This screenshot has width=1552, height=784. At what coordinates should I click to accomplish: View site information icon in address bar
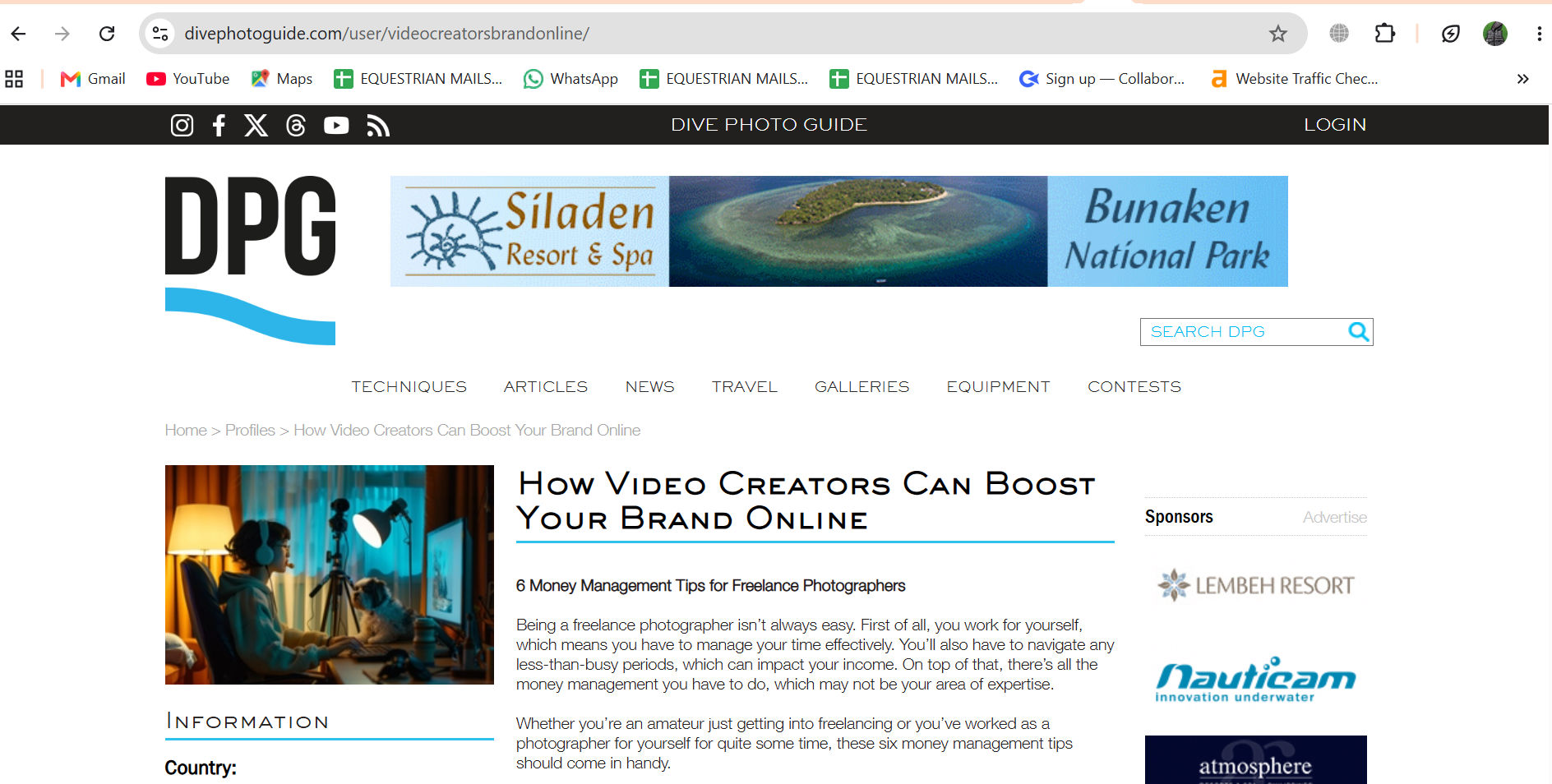160,34
